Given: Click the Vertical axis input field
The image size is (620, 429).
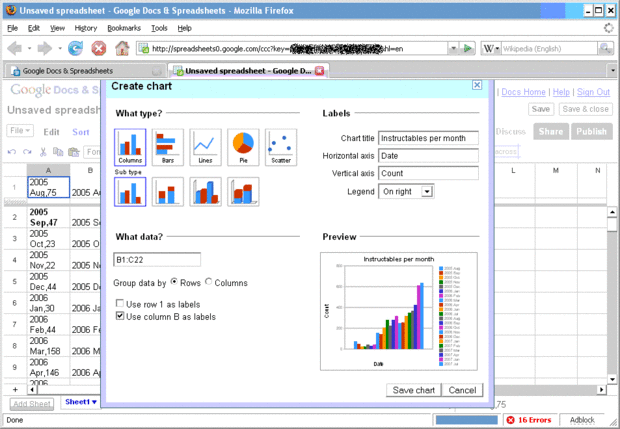Looking at the screenshot, I should pos(428,173).
